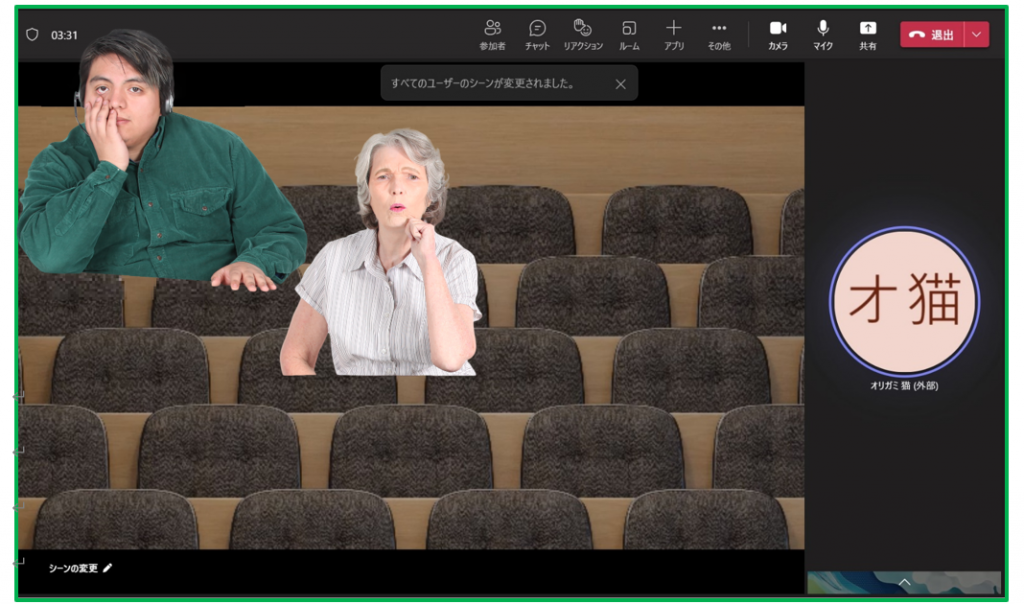
Task: Click the オリガミ 猫 (外部) name label
Action: [x=904, y=386]
